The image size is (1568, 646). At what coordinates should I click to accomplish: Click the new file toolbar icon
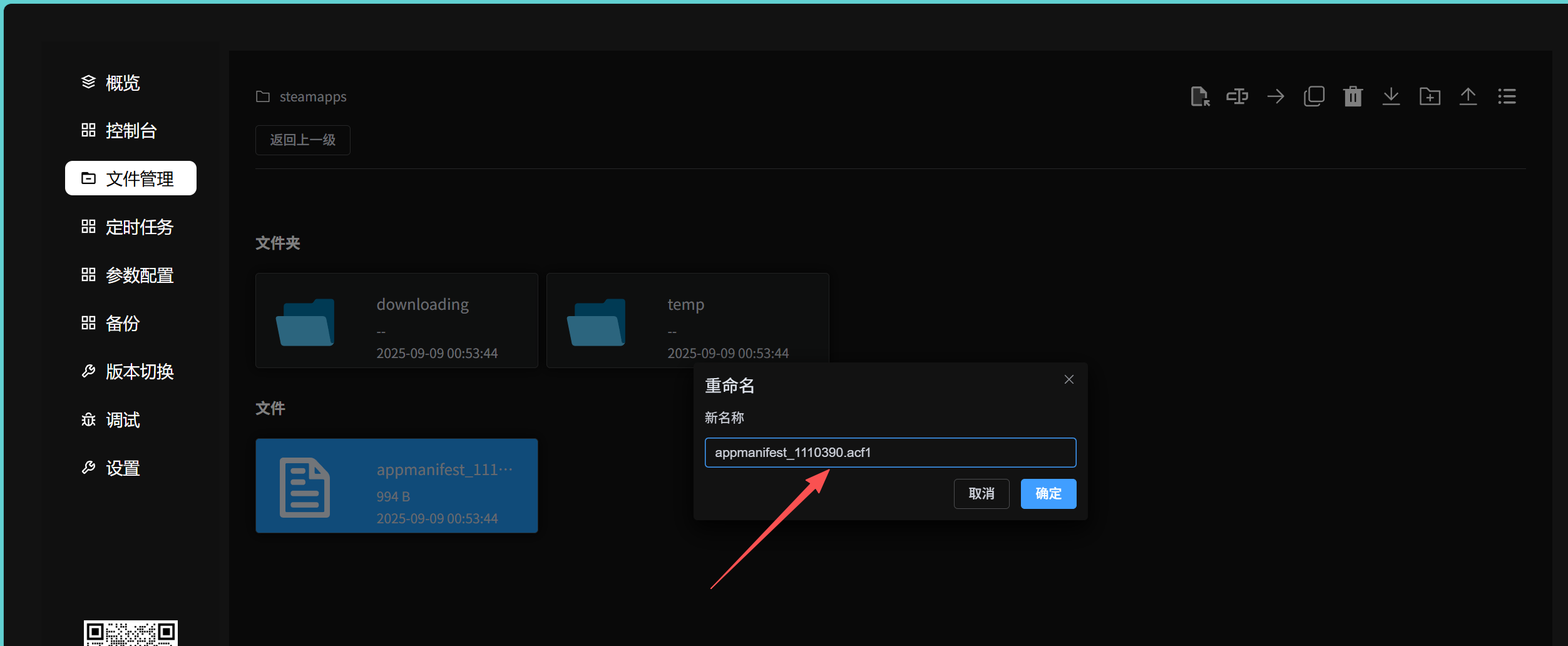point(1199,96)
